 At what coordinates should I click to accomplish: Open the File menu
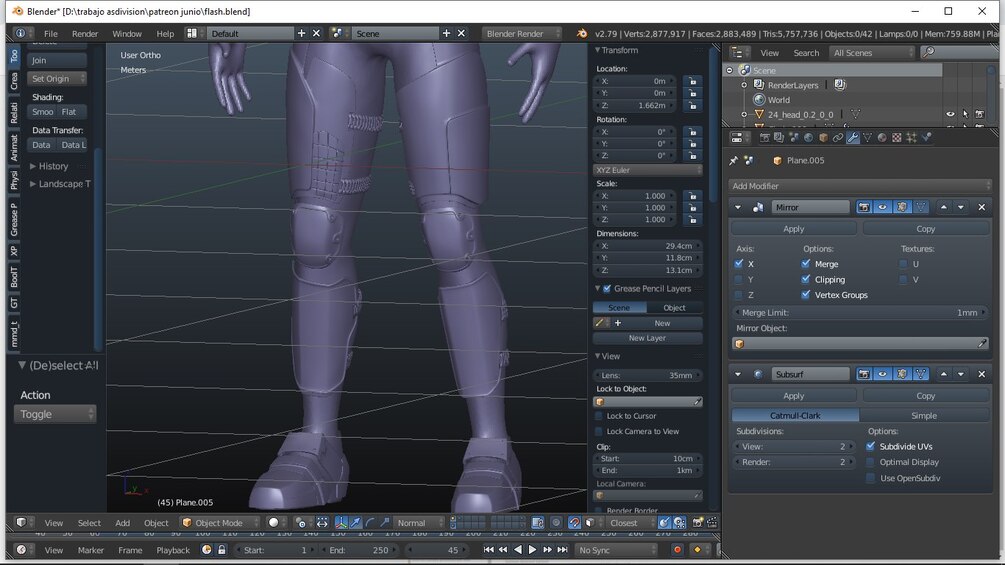51,33
